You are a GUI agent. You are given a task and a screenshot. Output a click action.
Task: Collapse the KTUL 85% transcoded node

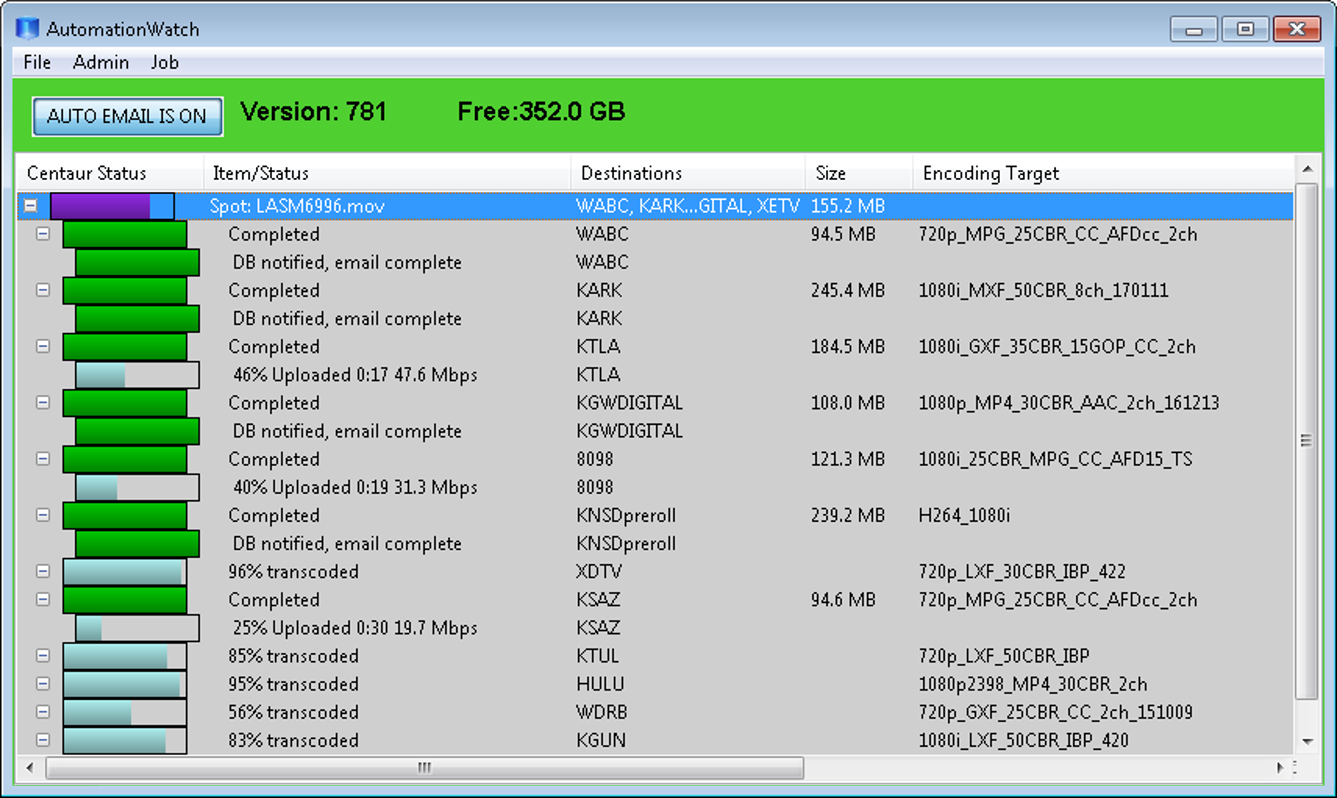click(x=43, y=656)
